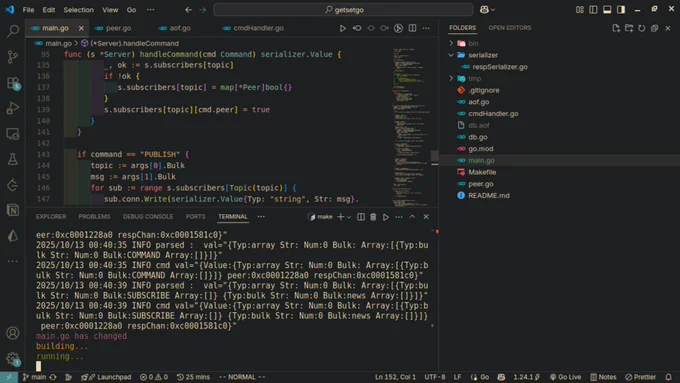
Task: Open Manage gear settings menu
Action: coord(13,359)
